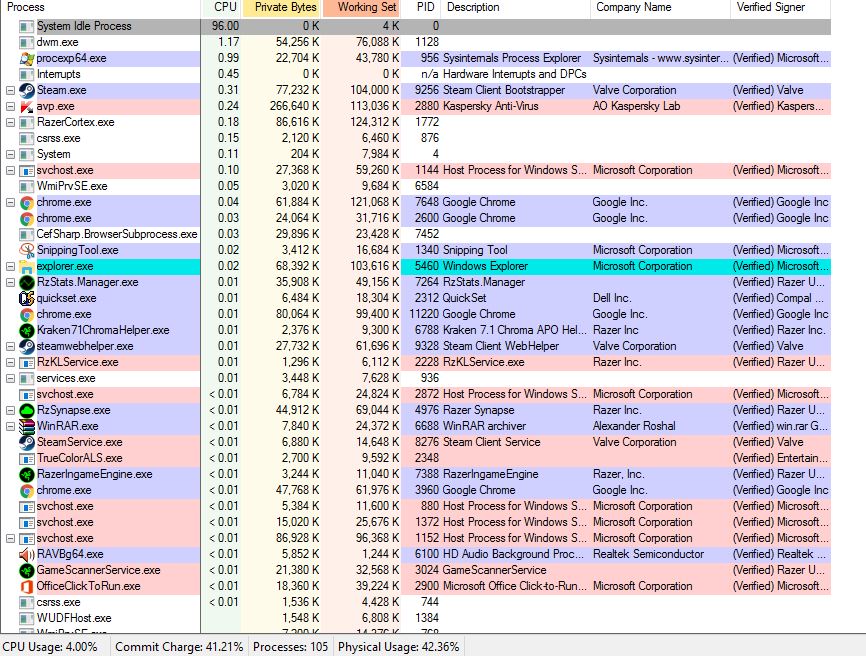This screenshot has width=866, height=656.
Task: Sort by the Private Bytes column header
Action: [282, 8]
